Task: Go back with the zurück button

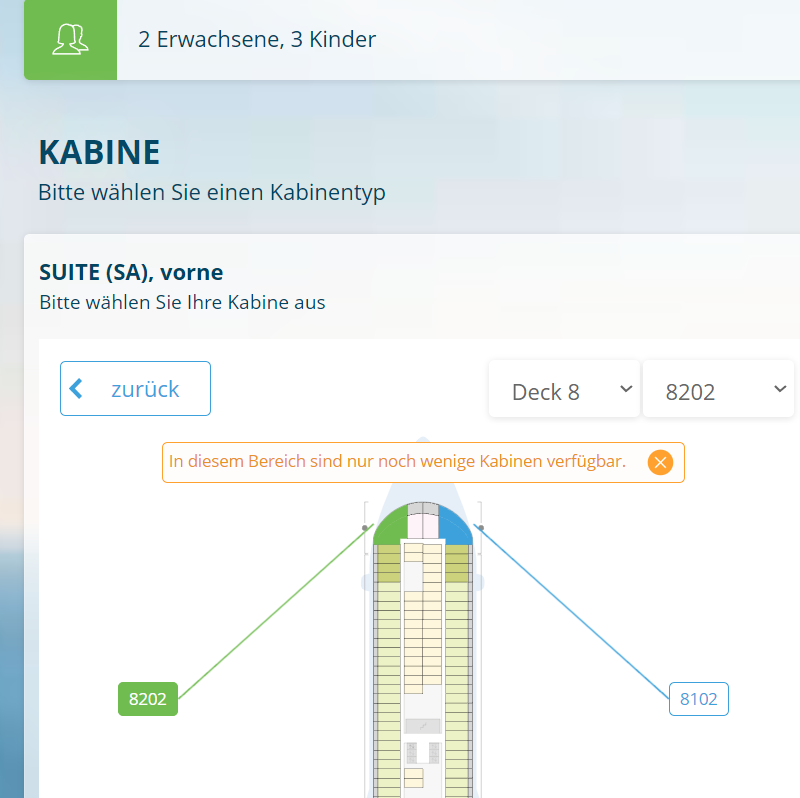Action: click(135, 388)
